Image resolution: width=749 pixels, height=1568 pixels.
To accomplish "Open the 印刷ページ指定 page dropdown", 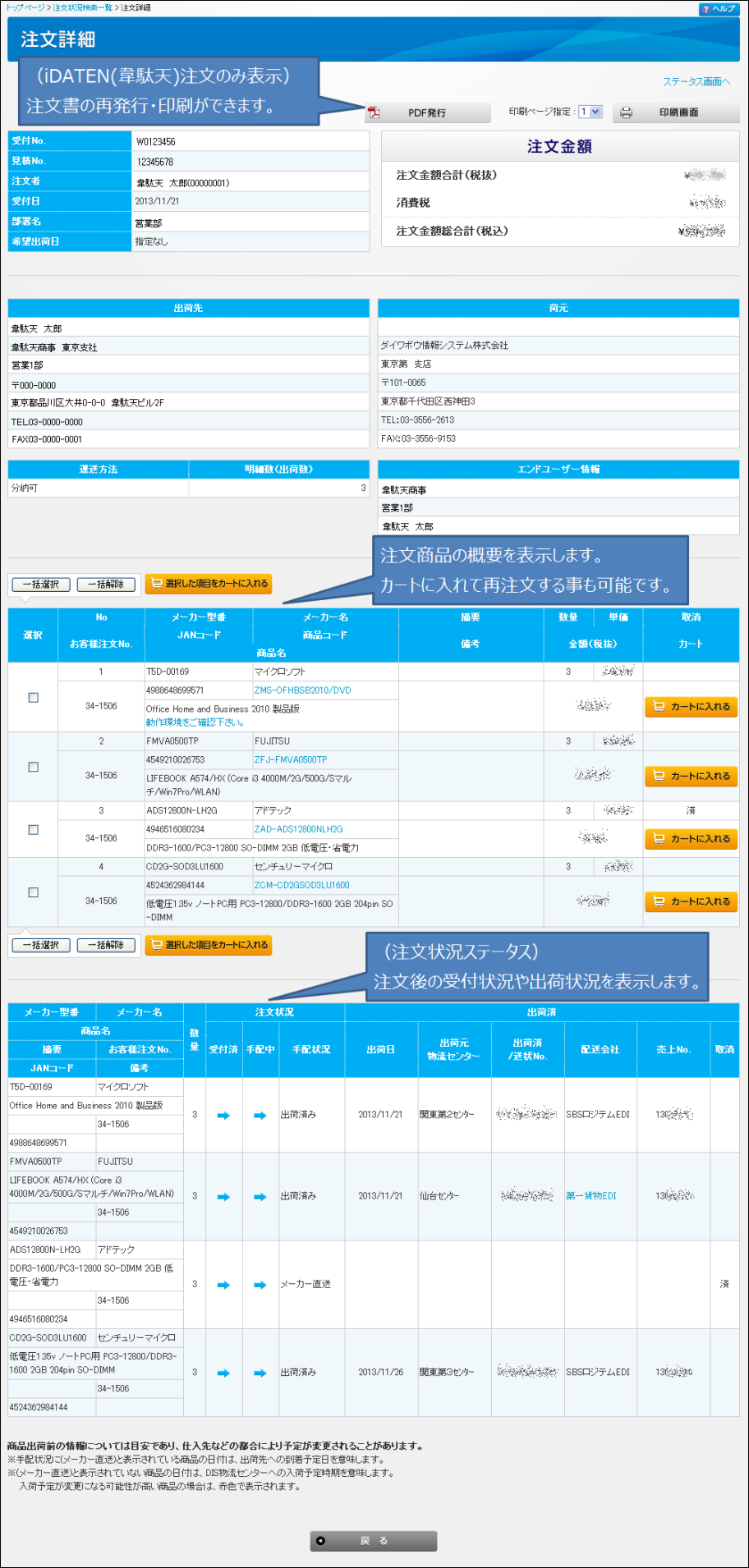I will 590,112.
